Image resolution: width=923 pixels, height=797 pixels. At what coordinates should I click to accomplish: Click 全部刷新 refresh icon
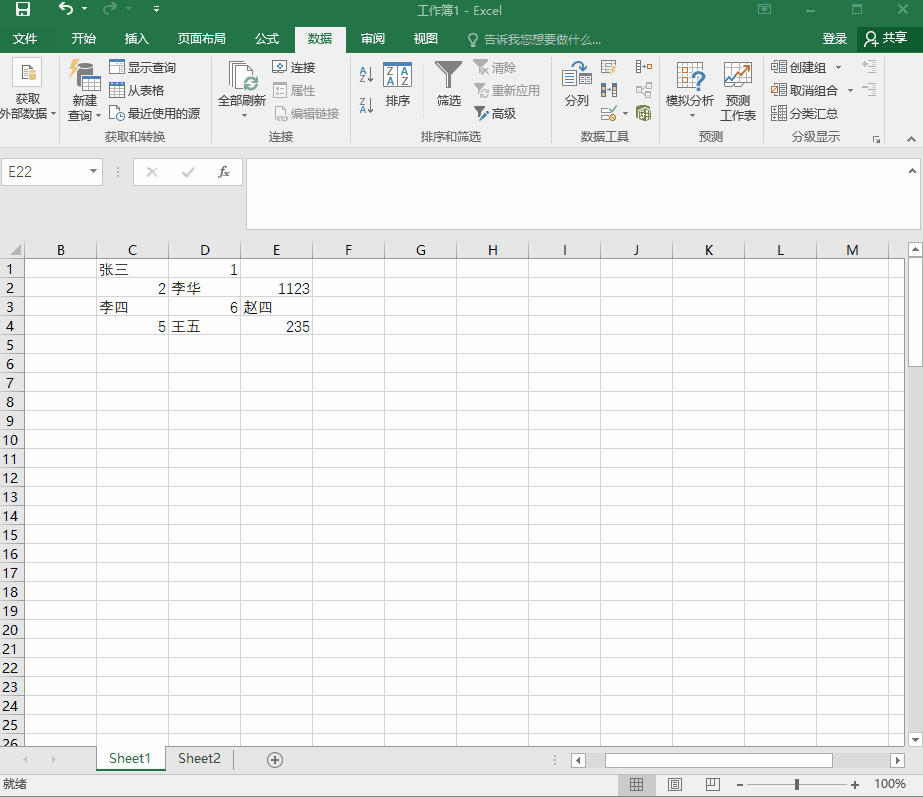[x=243, y=75]
